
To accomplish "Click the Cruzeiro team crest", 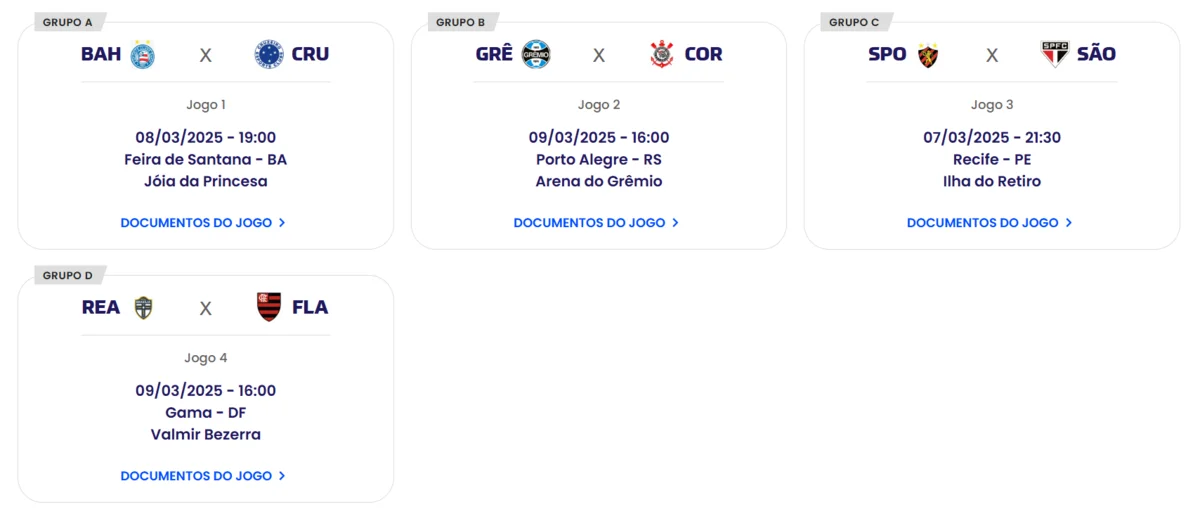I will coord(269,54).
